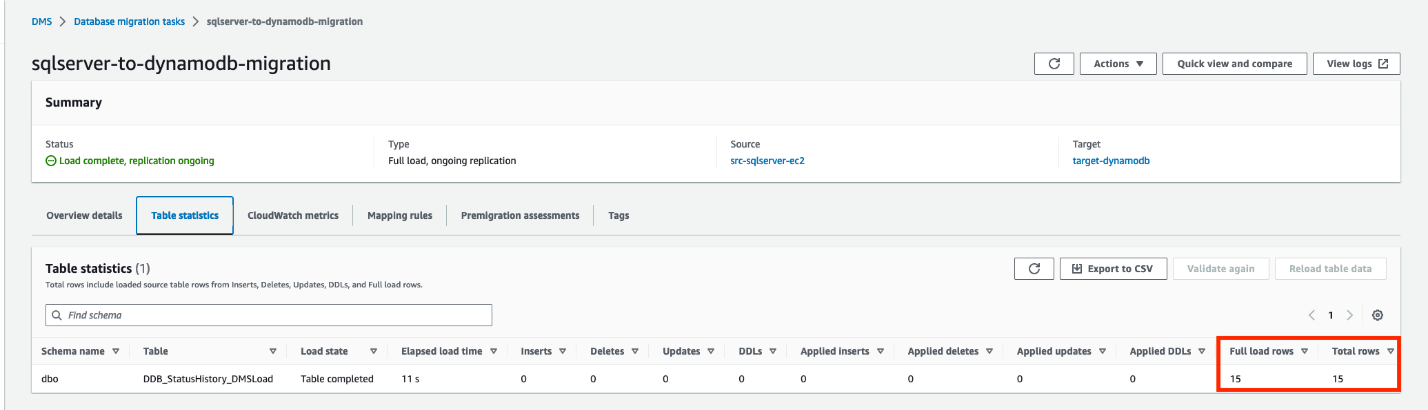1428x410 pixels.
Task: Refresh the Table statistics list
Action: 1033,269
